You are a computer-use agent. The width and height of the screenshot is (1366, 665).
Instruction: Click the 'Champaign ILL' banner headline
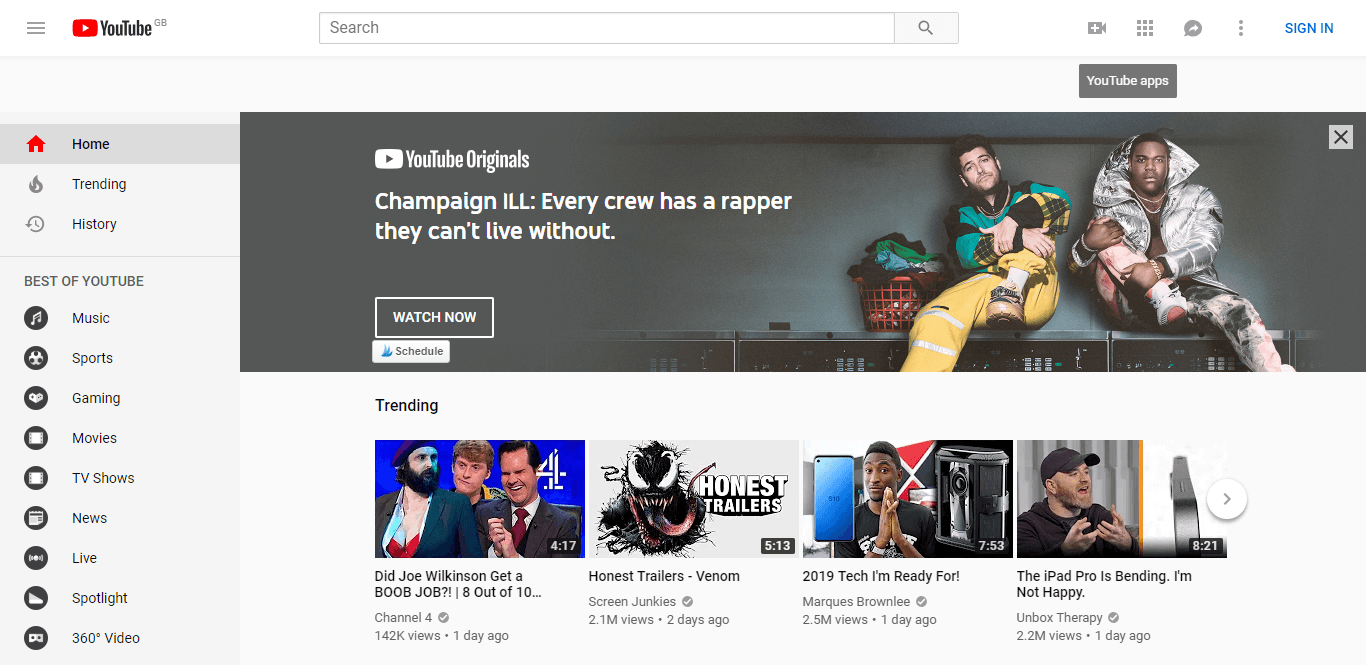pos(583,216)
